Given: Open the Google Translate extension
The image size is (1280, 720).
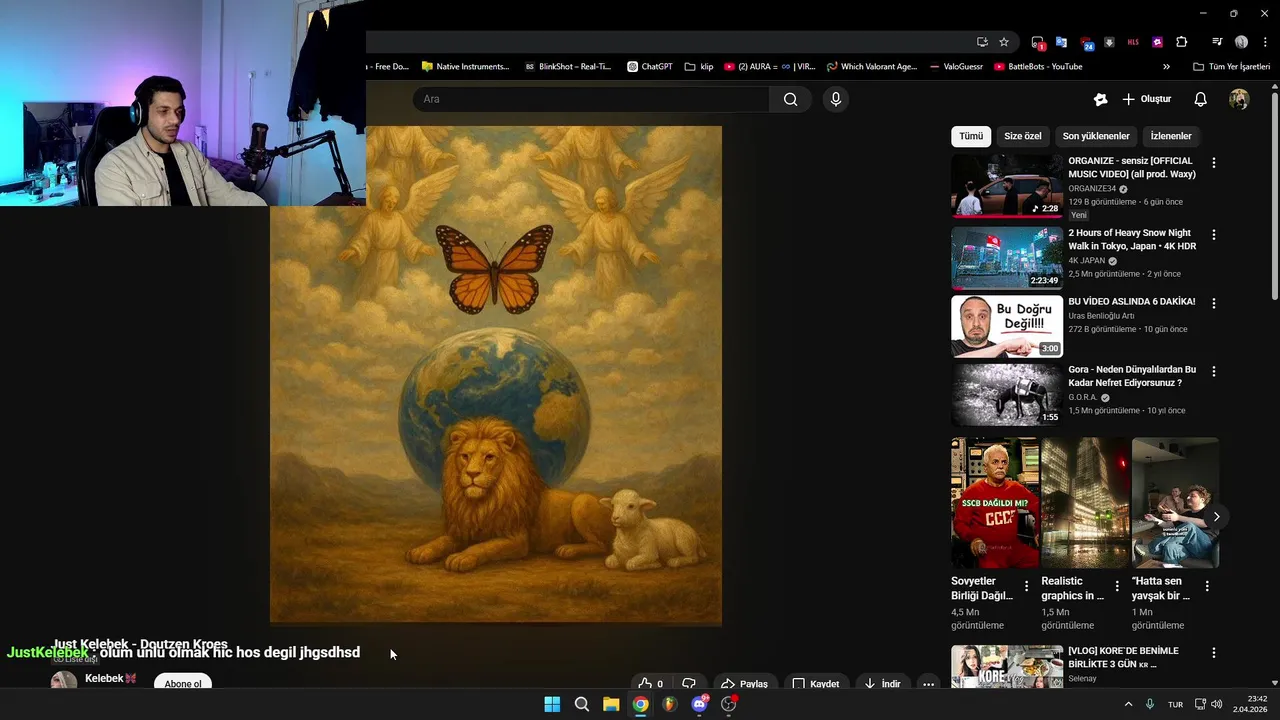Looking at the screenshot, I should click(1061, 42).
